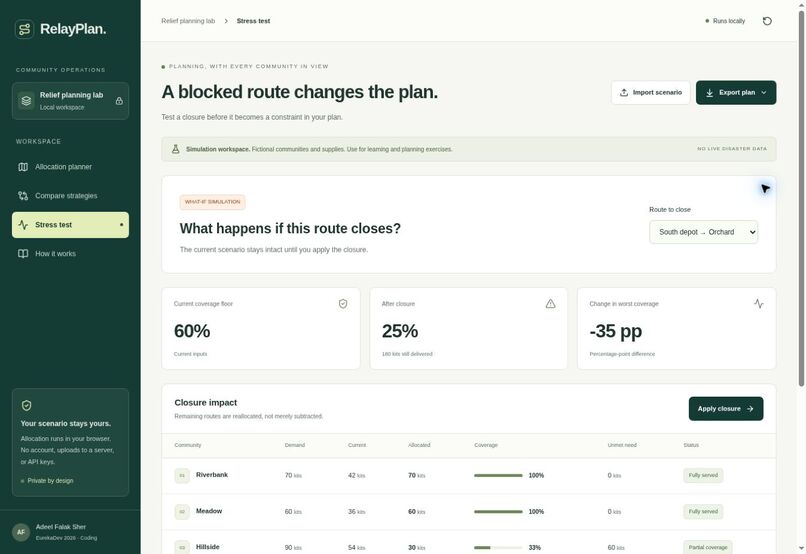Go to Relief planning lab breadcrumb

(x=188, y=21)
